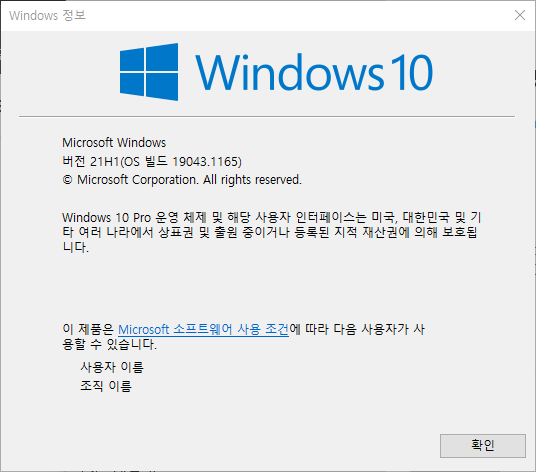Open the Microsoft 소프트웨어 사용 조건 link

point(203,329)
